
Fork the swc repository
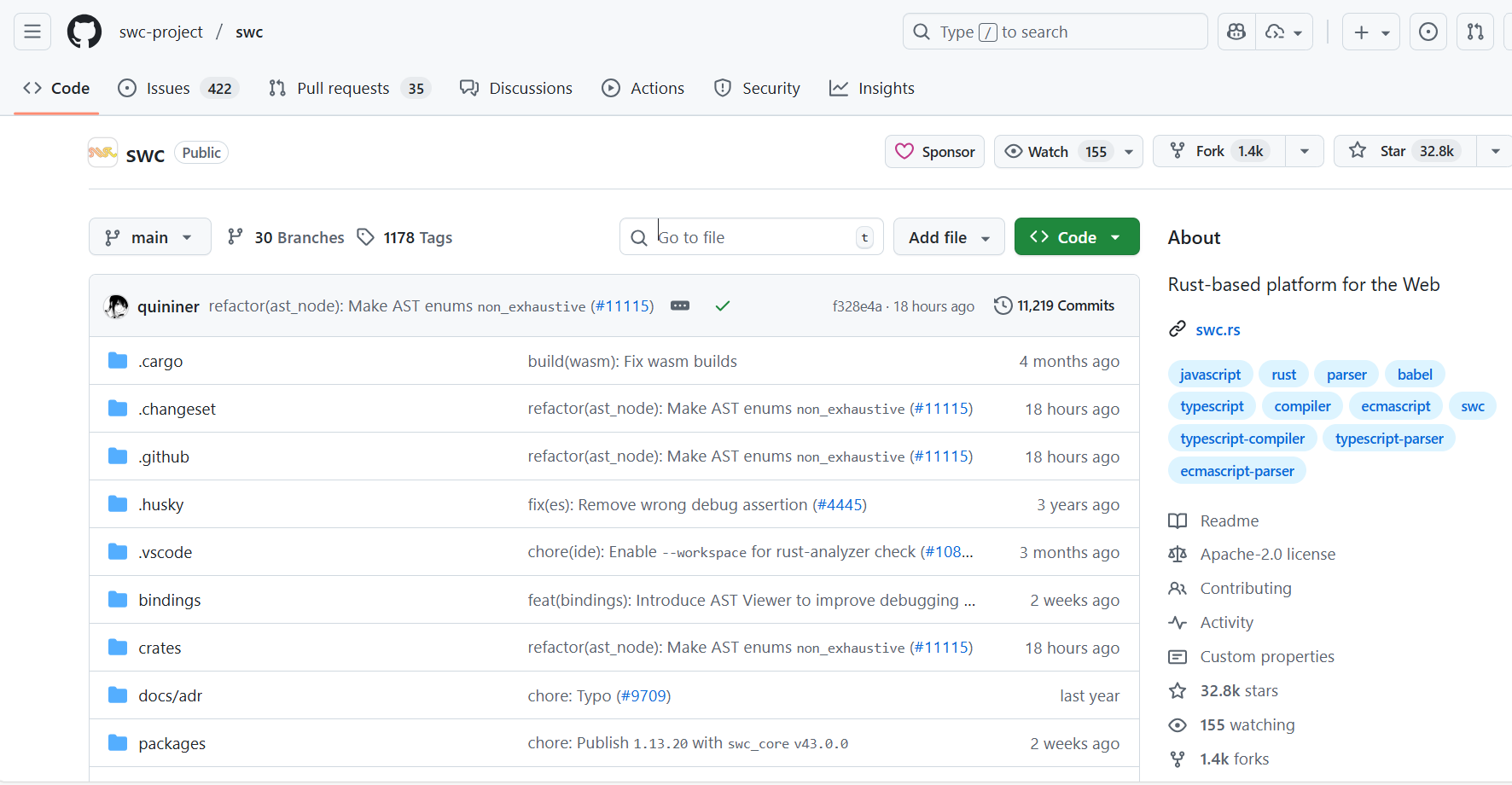(1219, 151)
